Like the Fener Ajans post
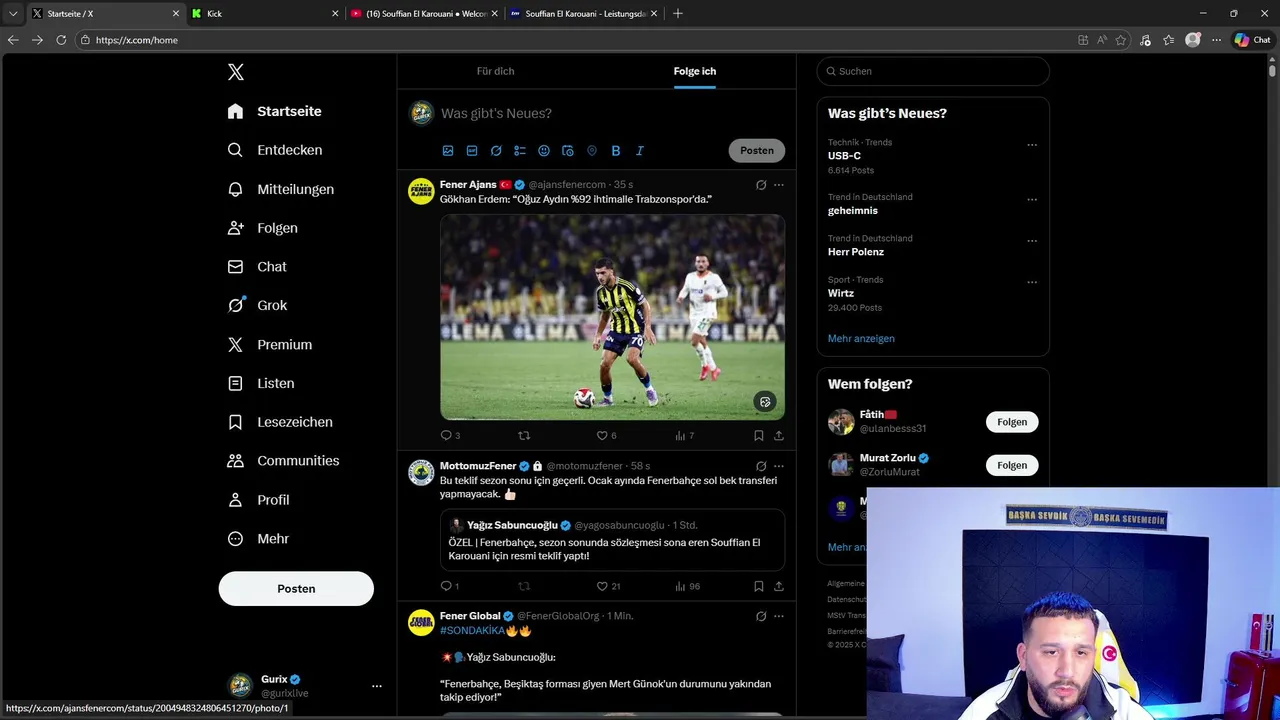This screenshot has width=1280, height=720. tap(602, 436)
